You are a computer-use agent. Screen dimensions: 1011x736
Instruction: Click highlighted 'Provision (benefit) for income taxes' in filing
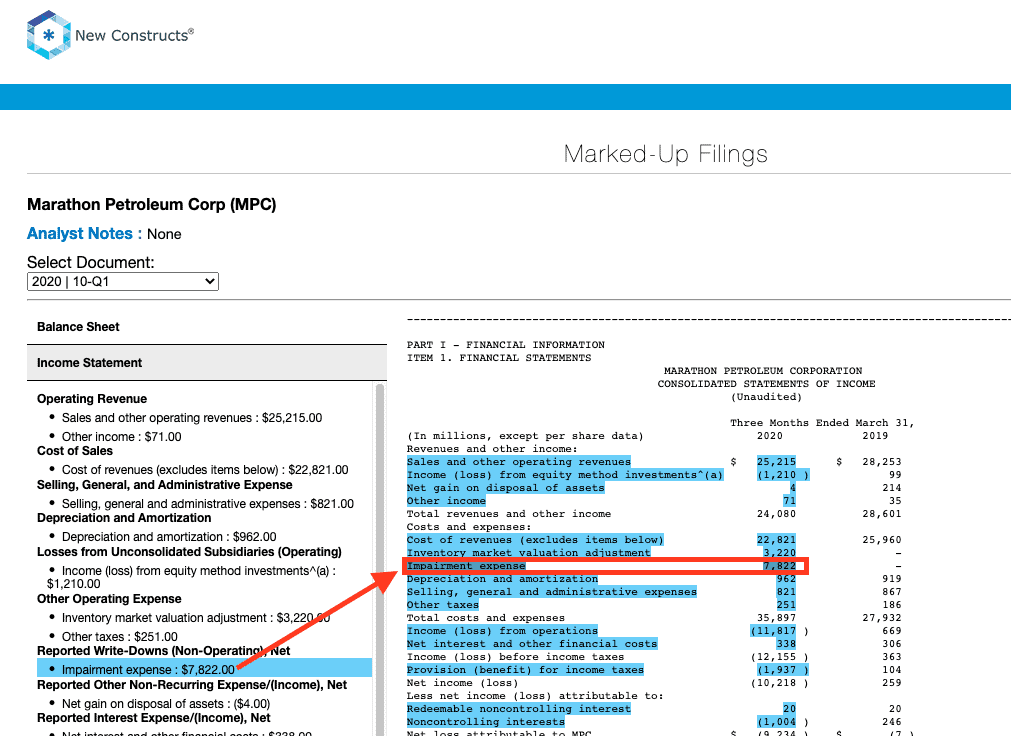point(525,670)
